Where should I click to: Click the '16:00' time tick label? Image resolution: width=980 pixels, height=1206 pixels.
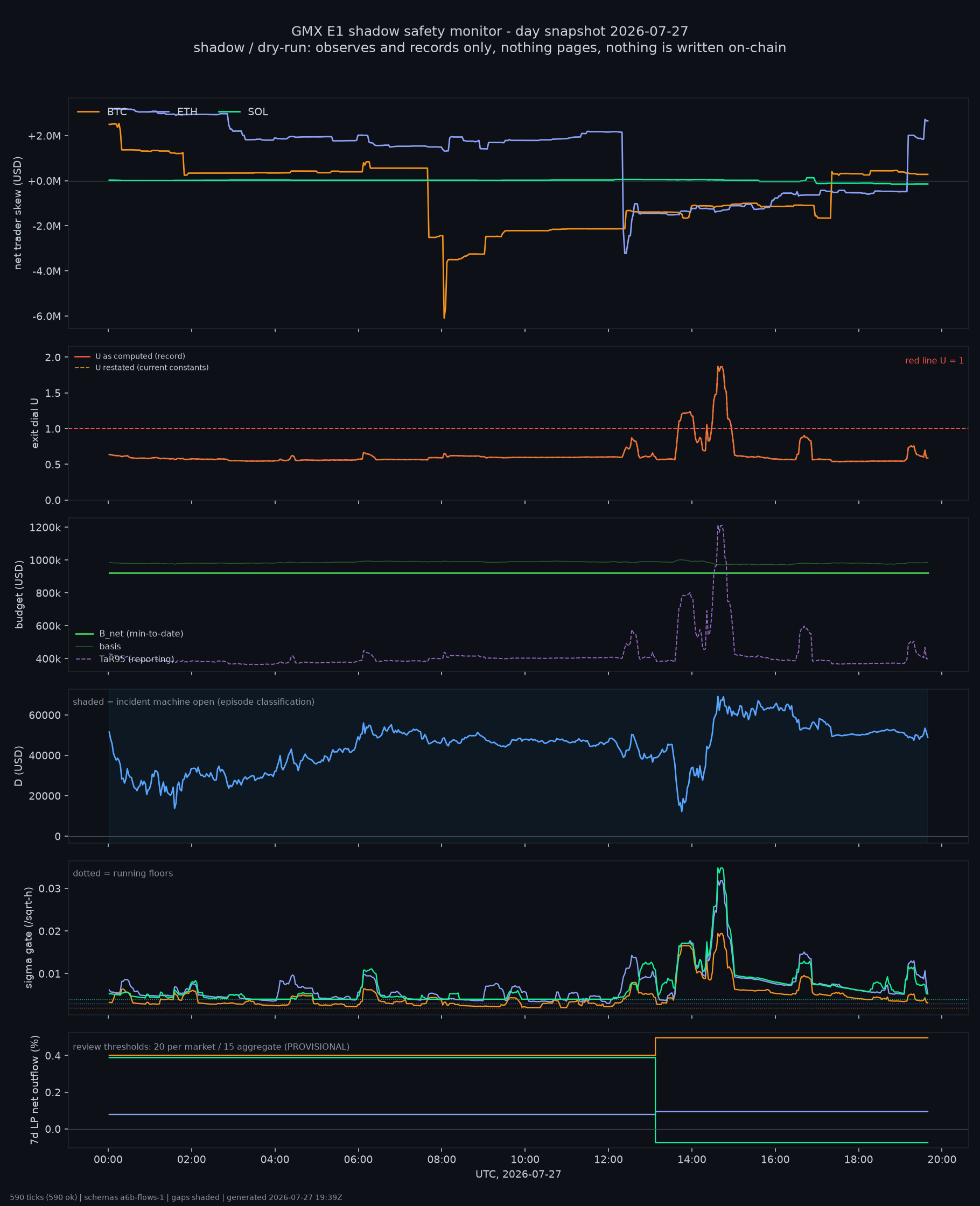click(775, 1160)
